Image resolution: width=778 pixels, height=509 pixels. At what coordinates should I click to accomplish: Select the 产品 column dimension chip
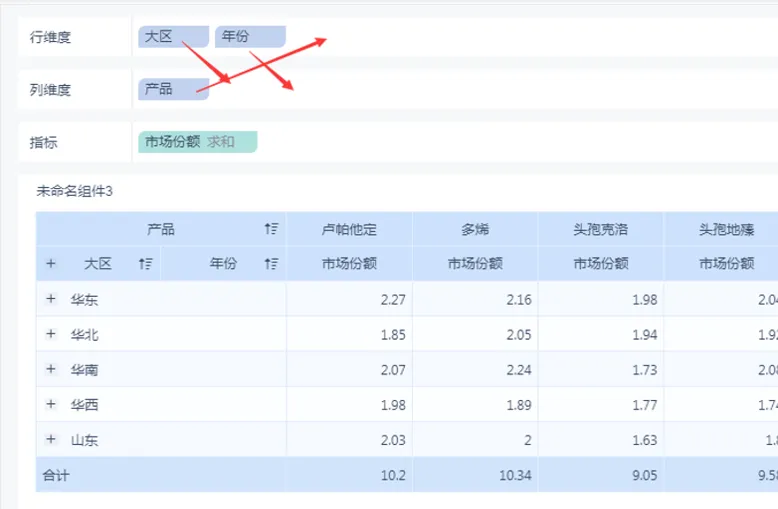[173, 89]
